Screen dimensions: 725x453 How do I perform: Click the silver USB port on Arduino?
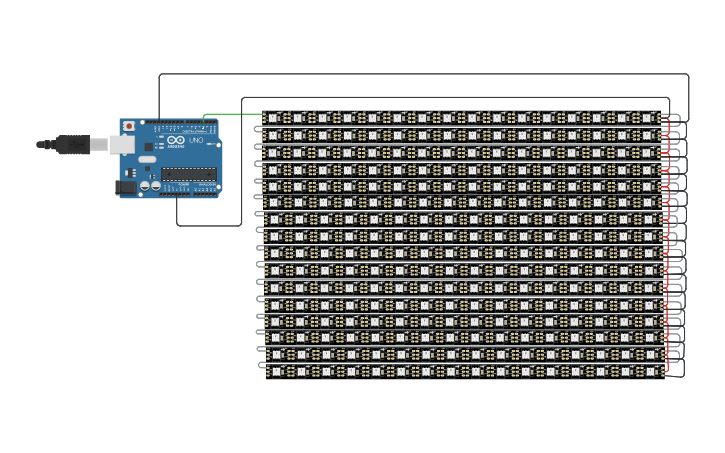pyautogui.click(x=120, y=145)
